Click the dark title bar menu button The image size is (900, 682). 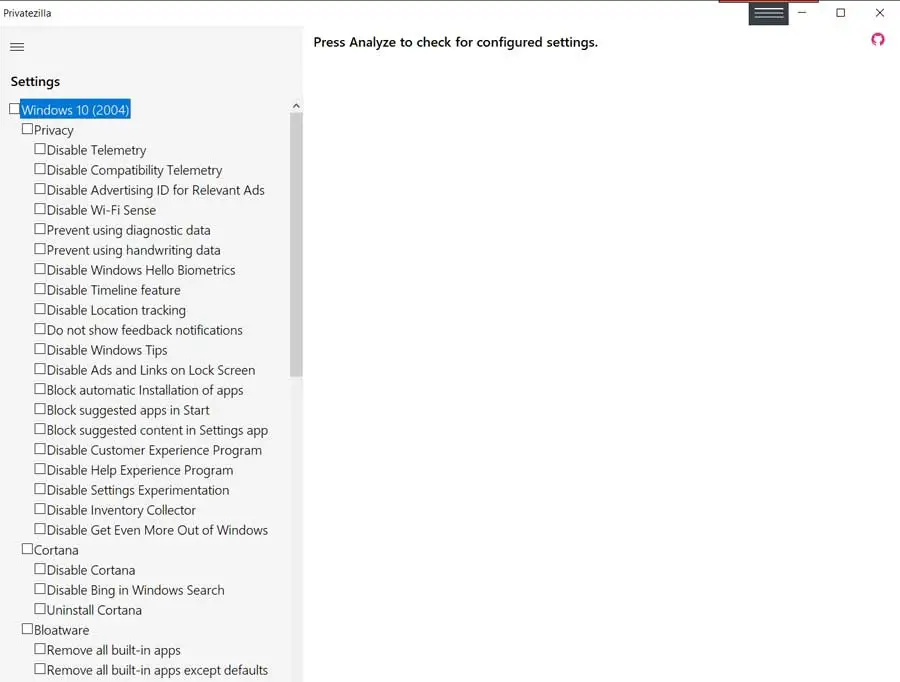point(769,13)
